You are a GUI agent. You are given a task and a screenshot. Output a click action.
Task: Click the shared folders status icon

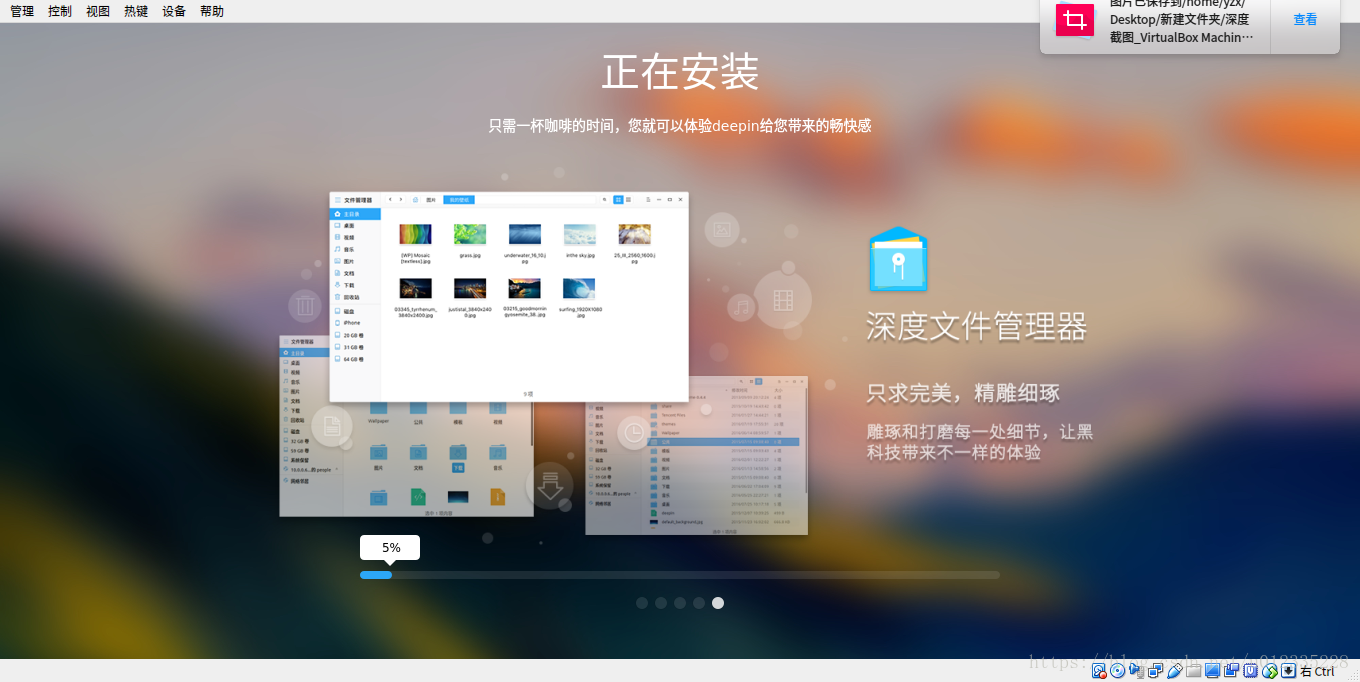[x=1193, y=671]
